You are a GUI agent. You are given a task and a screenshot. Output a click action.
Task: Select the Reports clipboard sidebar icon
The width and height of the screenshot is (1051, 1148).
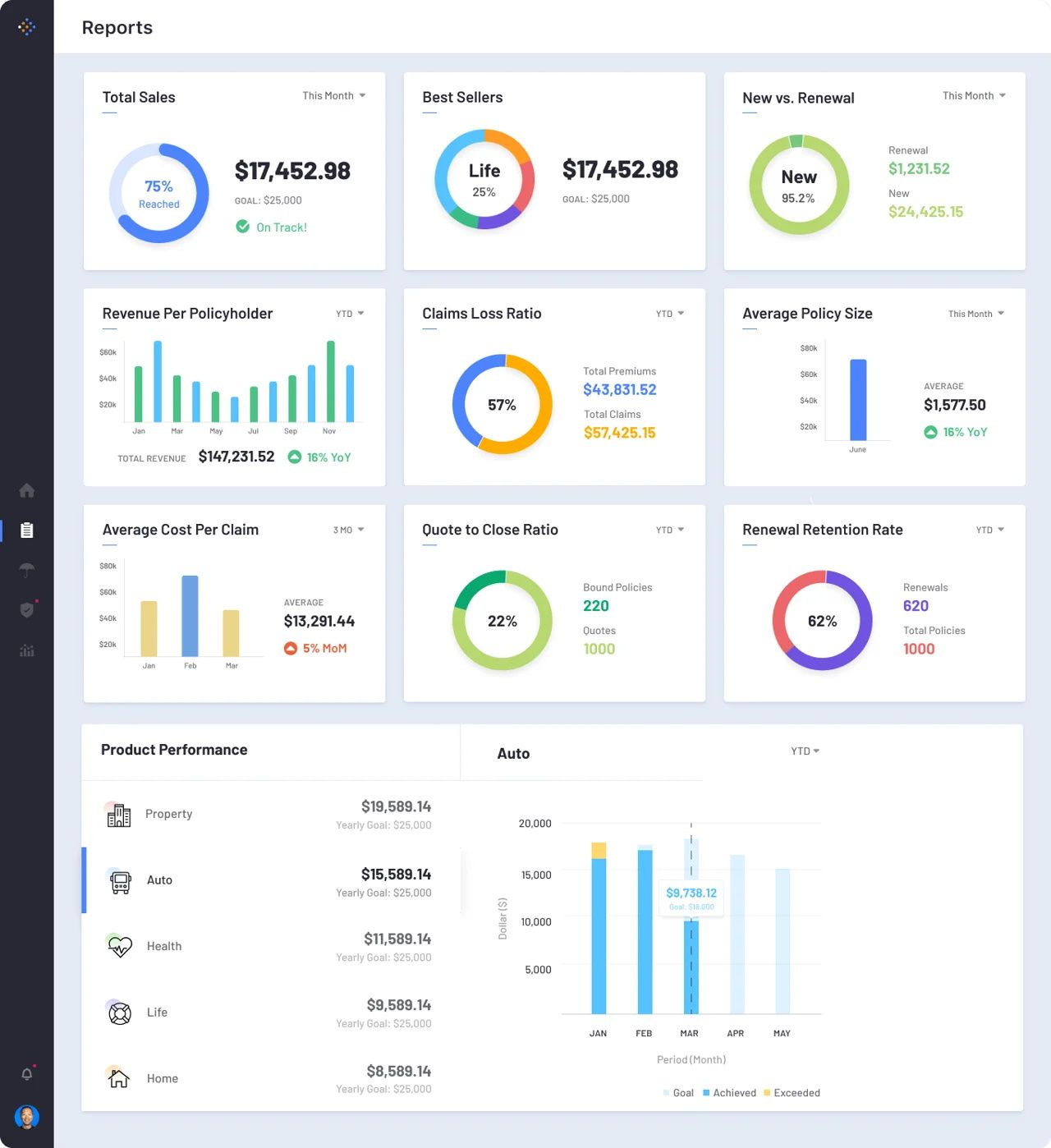coord(26,530)
